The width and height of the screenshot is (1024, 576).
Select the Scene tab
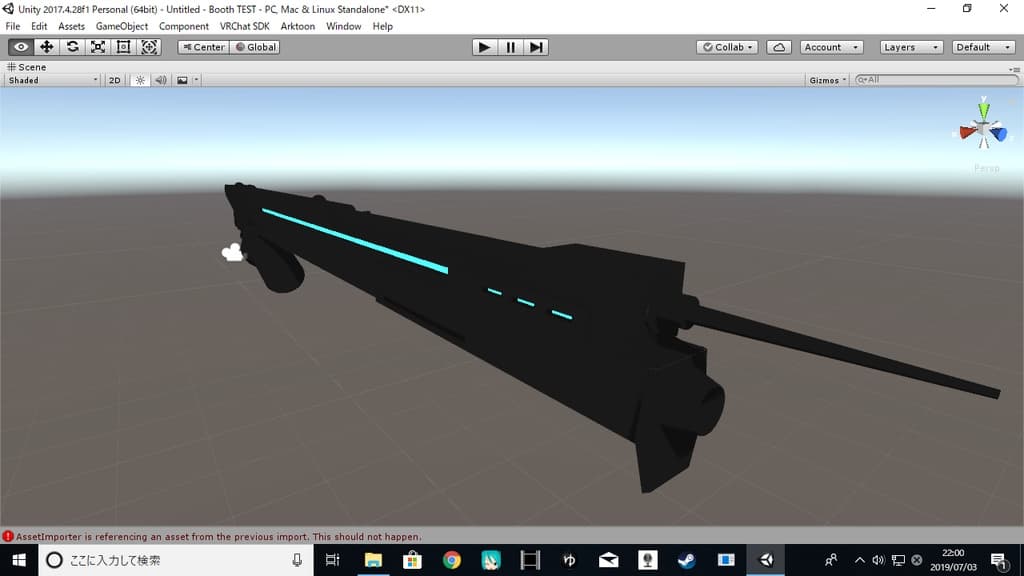point(27,67)
